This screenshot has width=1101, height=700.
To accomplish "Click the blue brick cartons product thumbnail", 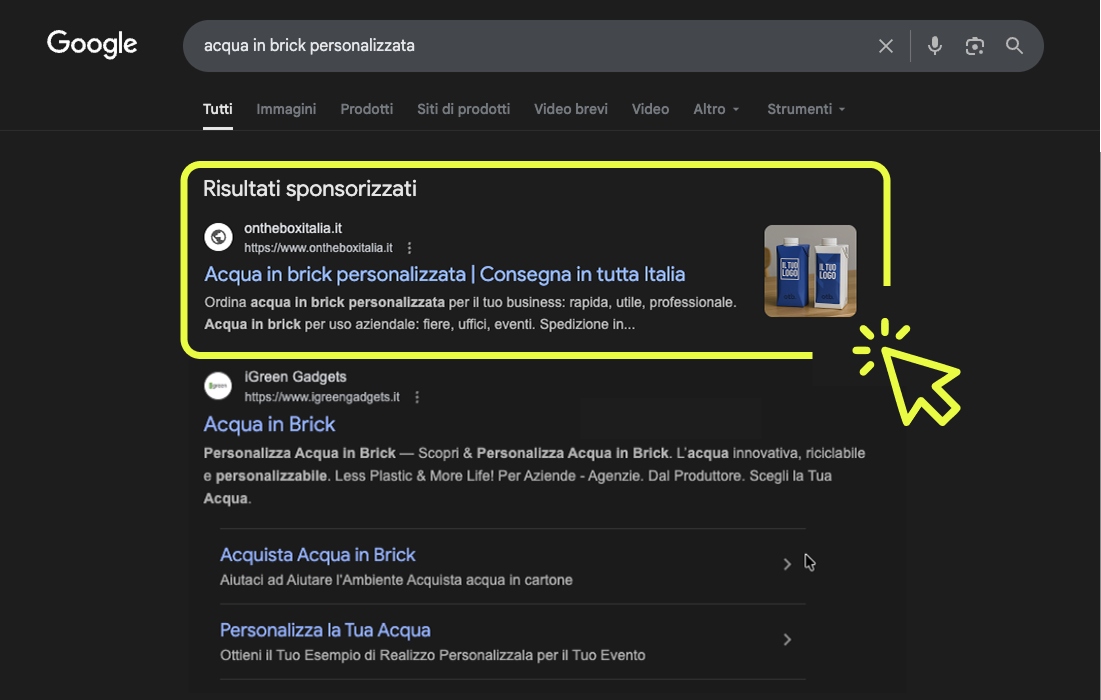I will tap(810, 271).
